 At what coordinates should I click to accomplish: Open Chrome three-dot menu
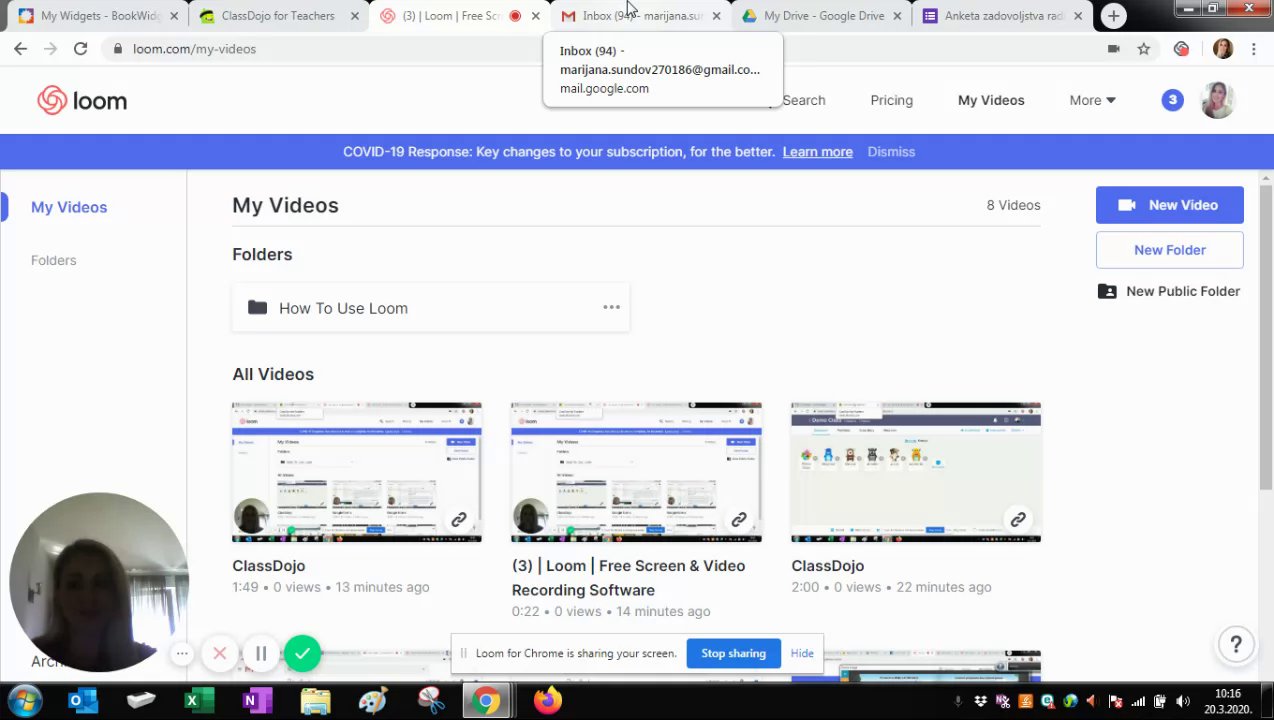(x=1253, y=49)
